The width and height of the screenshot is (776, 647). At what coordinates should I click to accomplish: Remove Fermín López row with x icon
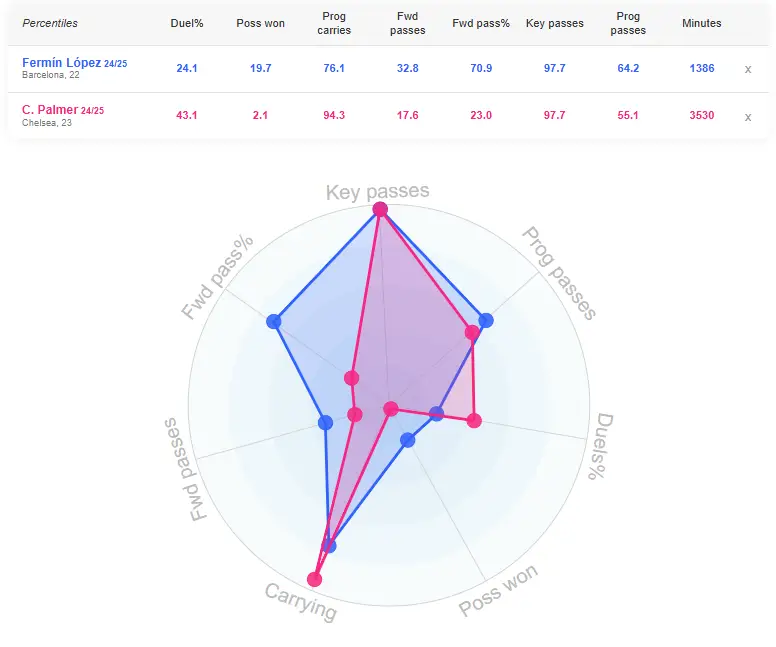[x=748, y=69]
